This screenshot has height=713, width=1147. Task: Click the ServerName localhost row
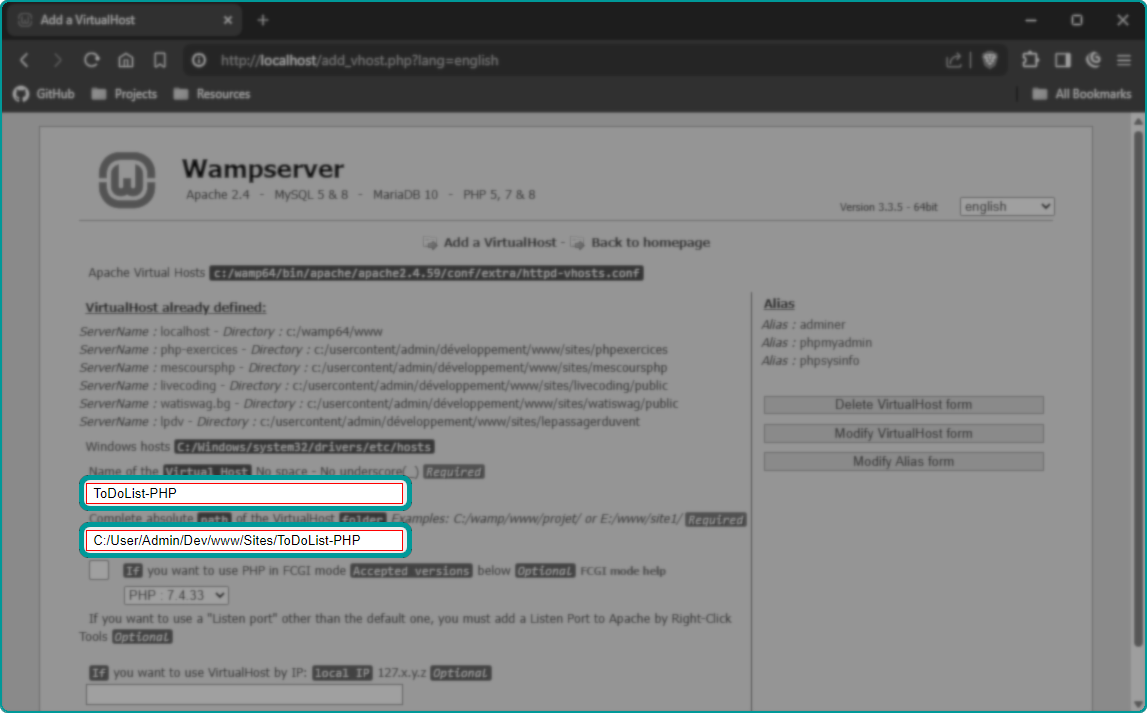click(231, 331)
